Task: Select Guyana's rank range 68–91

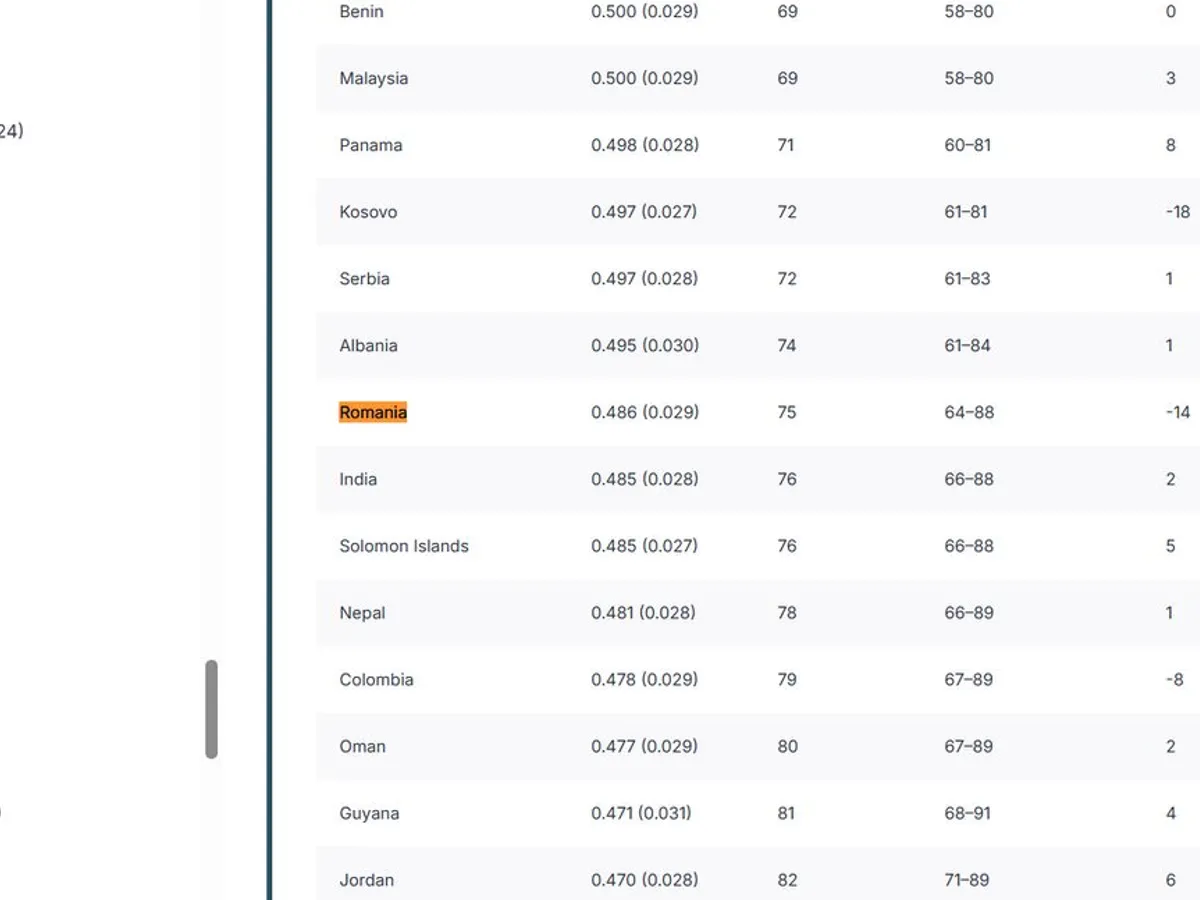Action: pyautogui.click(x=967, y=813)
